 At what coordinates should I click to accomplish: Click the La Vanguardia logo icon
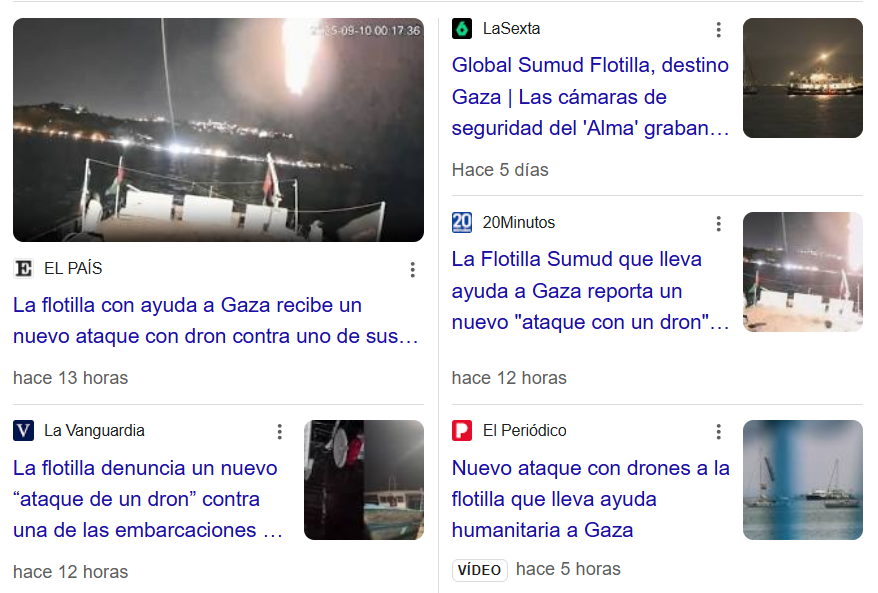click(x=24, y=431)
